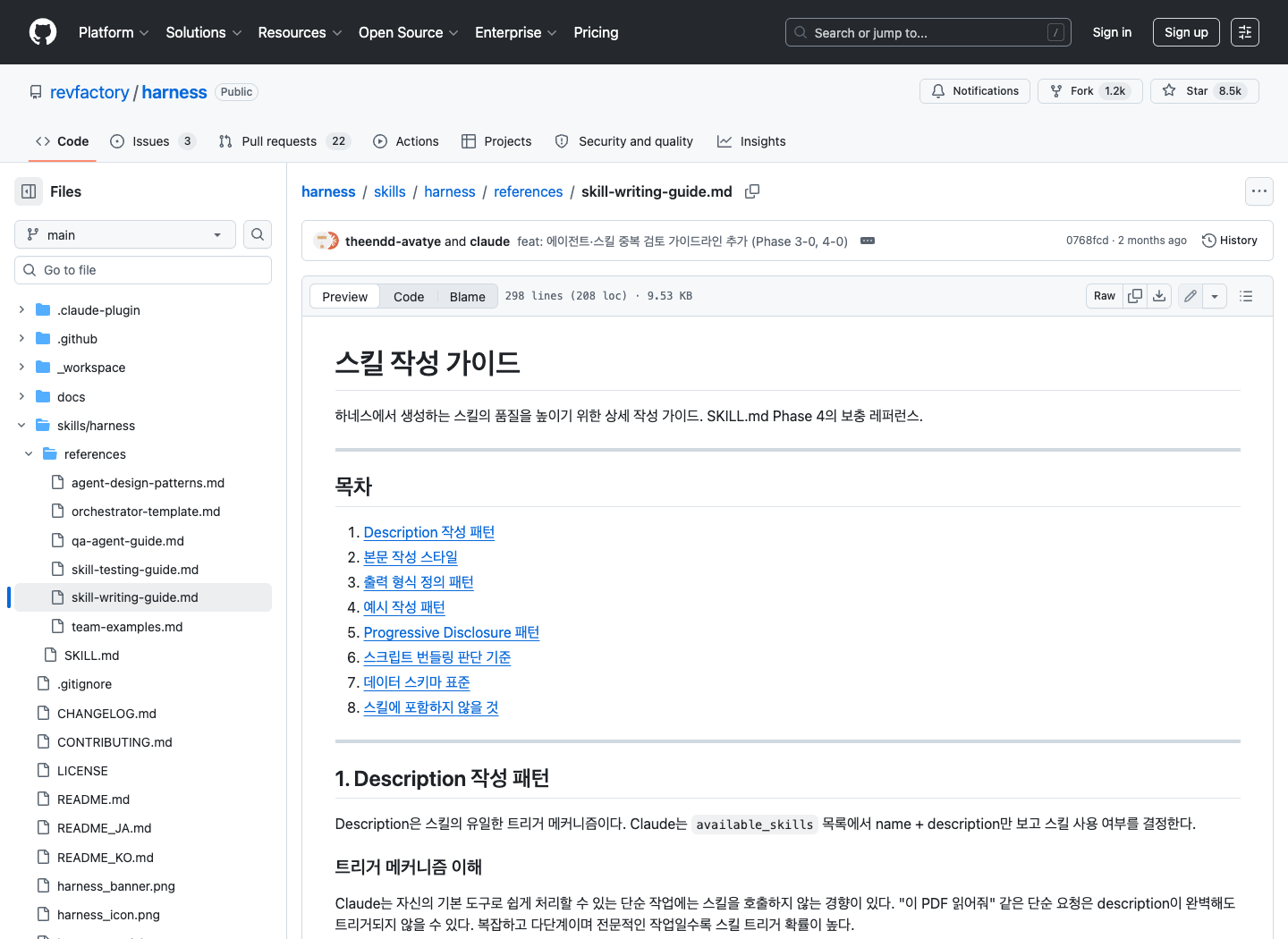Jump to 데이터 스키마 표준 section

pyautogui.click(x=417, y=682)
